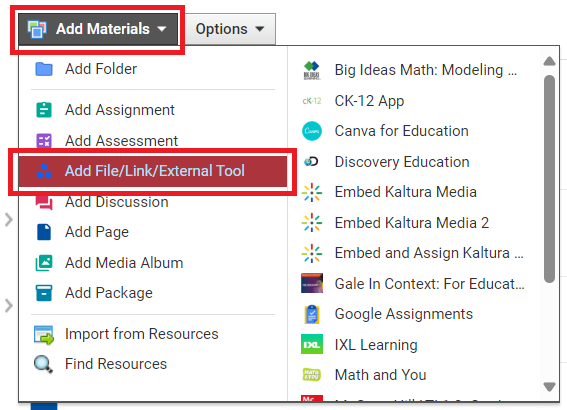
Task: Open Discovery Education tool
Action: click(x=402, y=162)
